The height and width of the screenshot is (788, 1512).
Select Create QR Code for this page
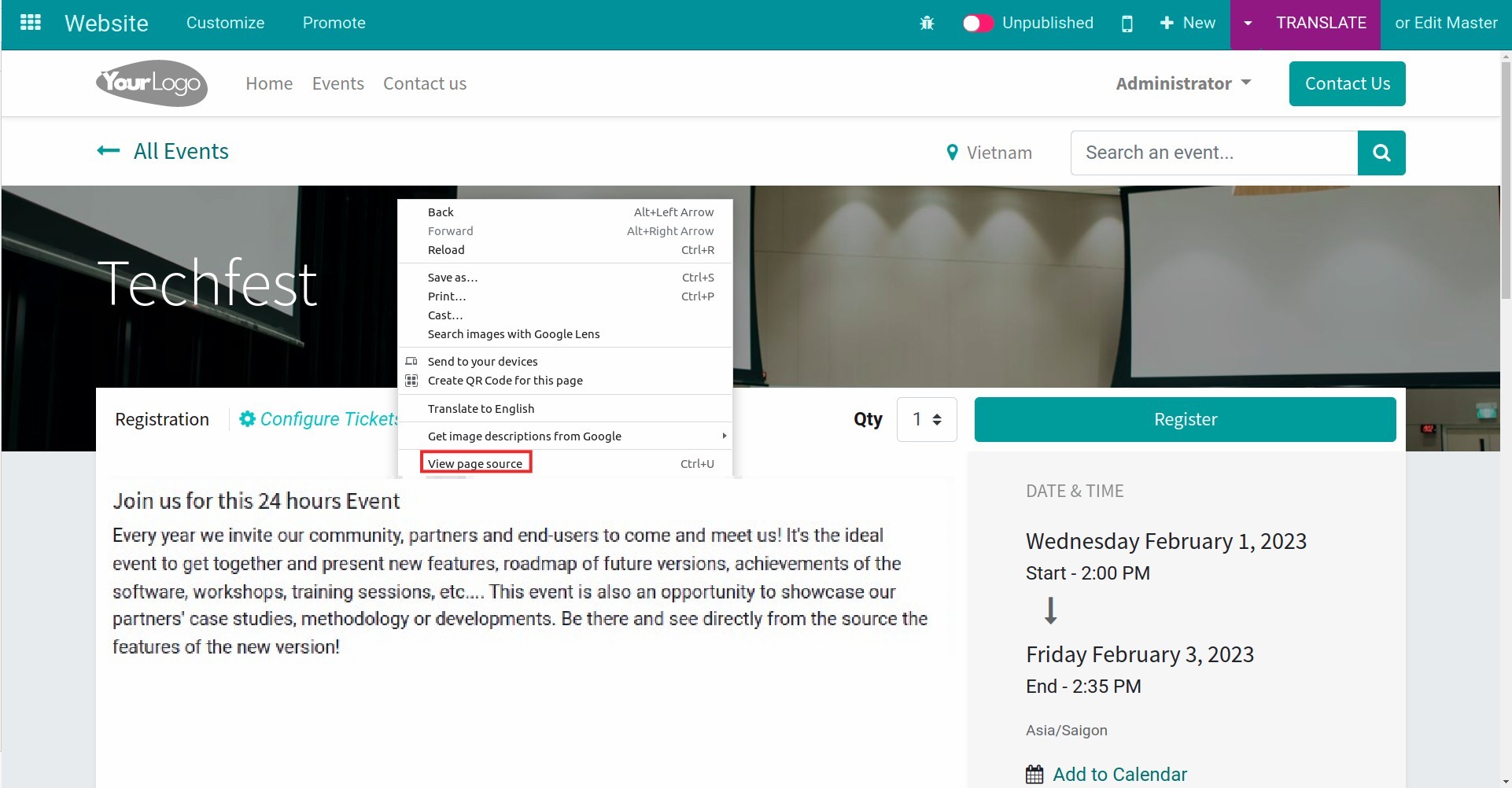tap(505, 380)
